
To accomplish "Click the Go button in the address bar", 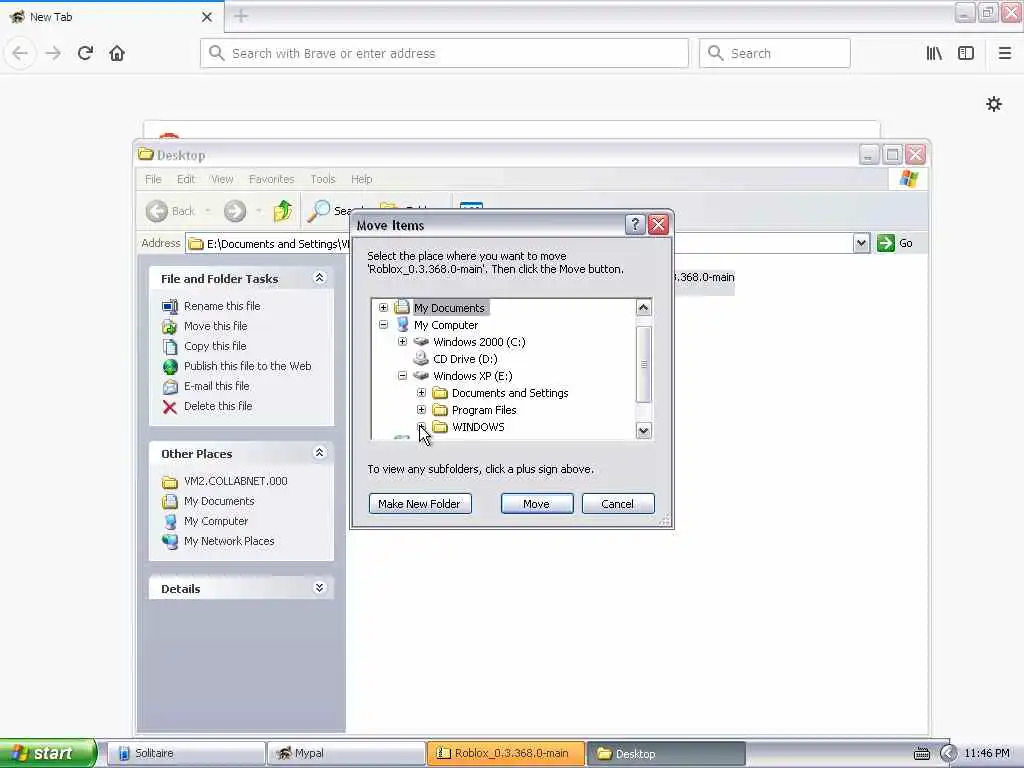I will (x=895, y=243).
